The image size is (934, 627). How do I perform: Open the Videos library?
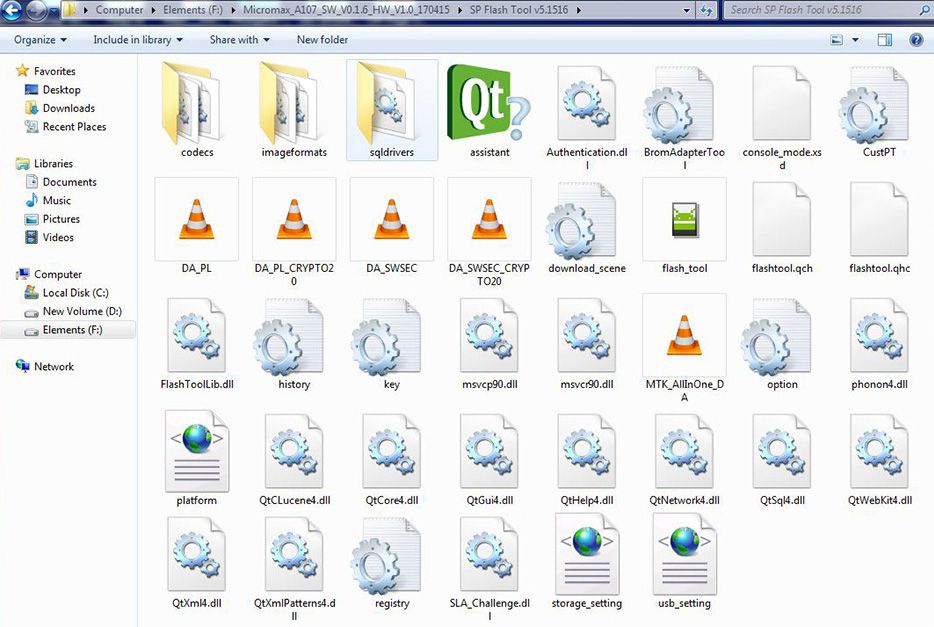click(49, 237)
